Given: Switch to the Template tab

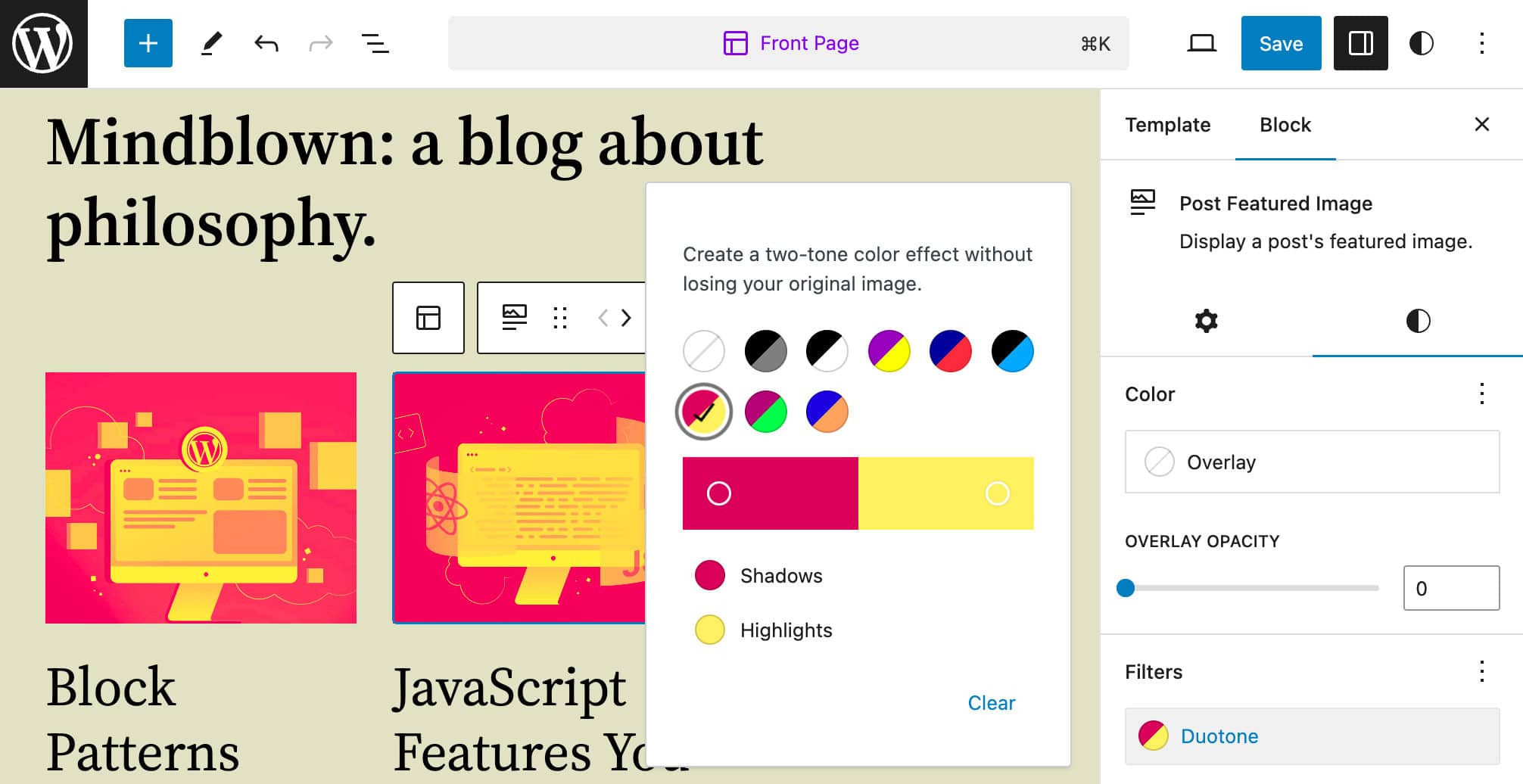Looking at the screenshot, I should [1167, 125].
